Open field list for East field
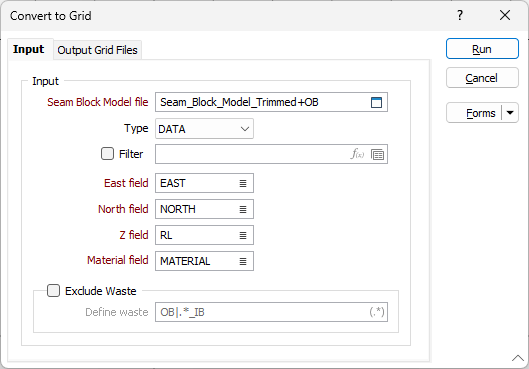Viewport: 529px width, 369px height. (x=243, y=183)
